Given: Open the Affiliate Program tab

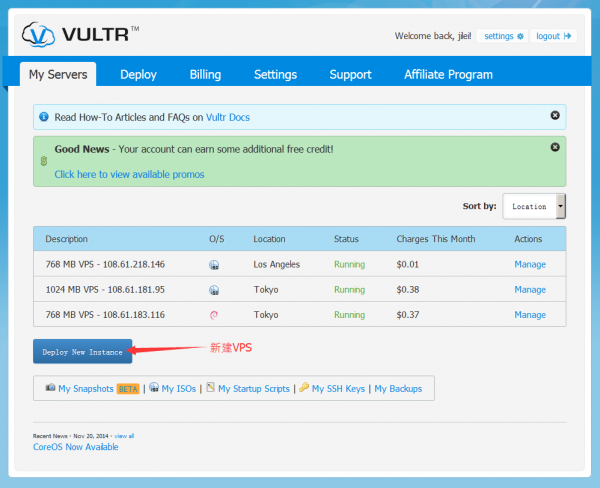Looking at the screenshot, I should coord(448,74).
